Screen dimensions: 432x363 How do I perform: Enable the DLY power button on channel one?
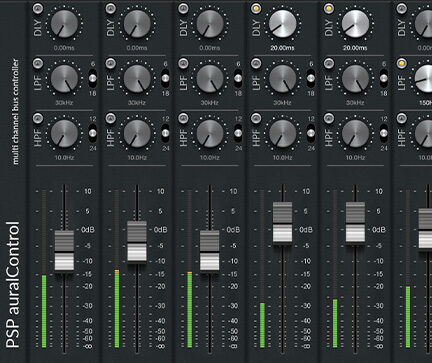point(38,8)
